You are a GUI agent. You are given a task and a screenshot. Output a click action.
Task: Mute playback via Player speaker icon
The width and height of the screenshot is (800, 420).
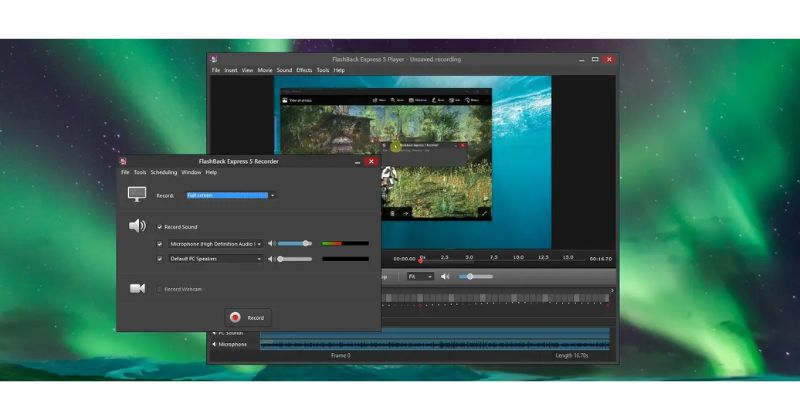point(445,277)
